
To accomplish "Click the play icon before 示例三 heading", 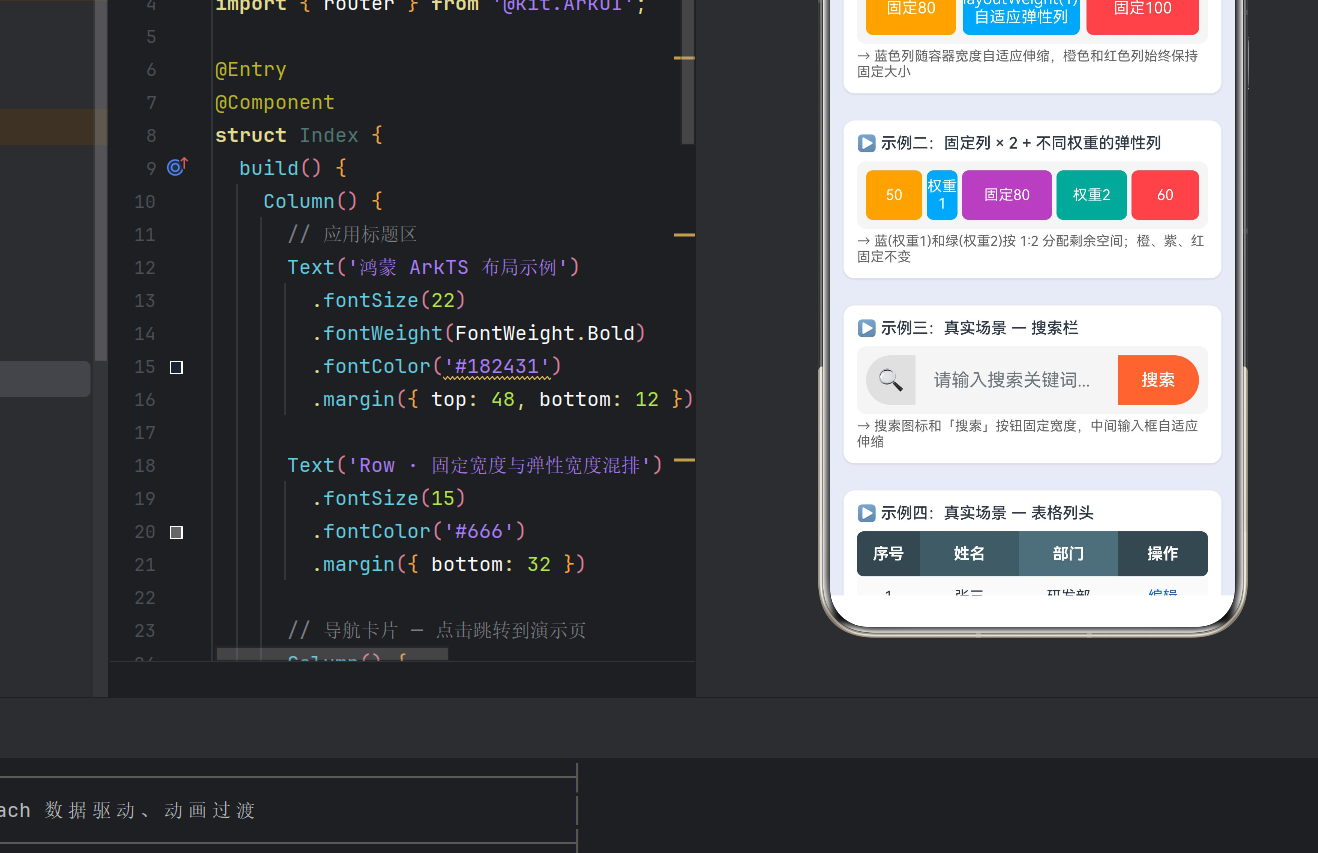I will tap(867, 328).
